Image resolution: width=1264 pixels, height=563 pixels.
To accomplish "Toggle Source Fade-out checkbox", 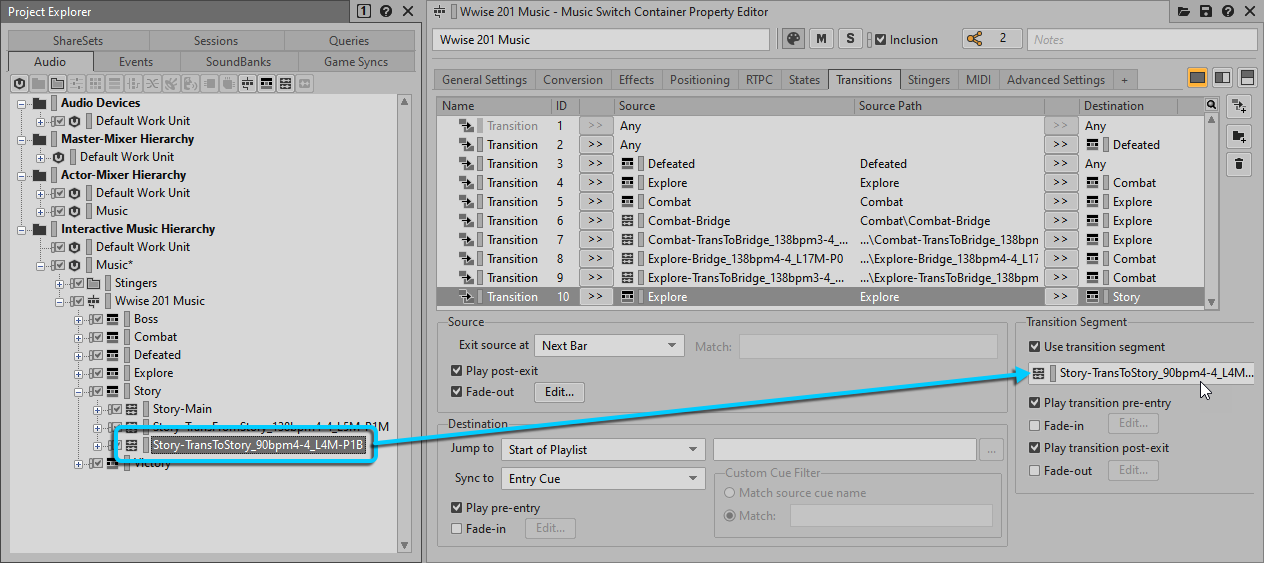I will pyautogui.click(x=457, y=392).
